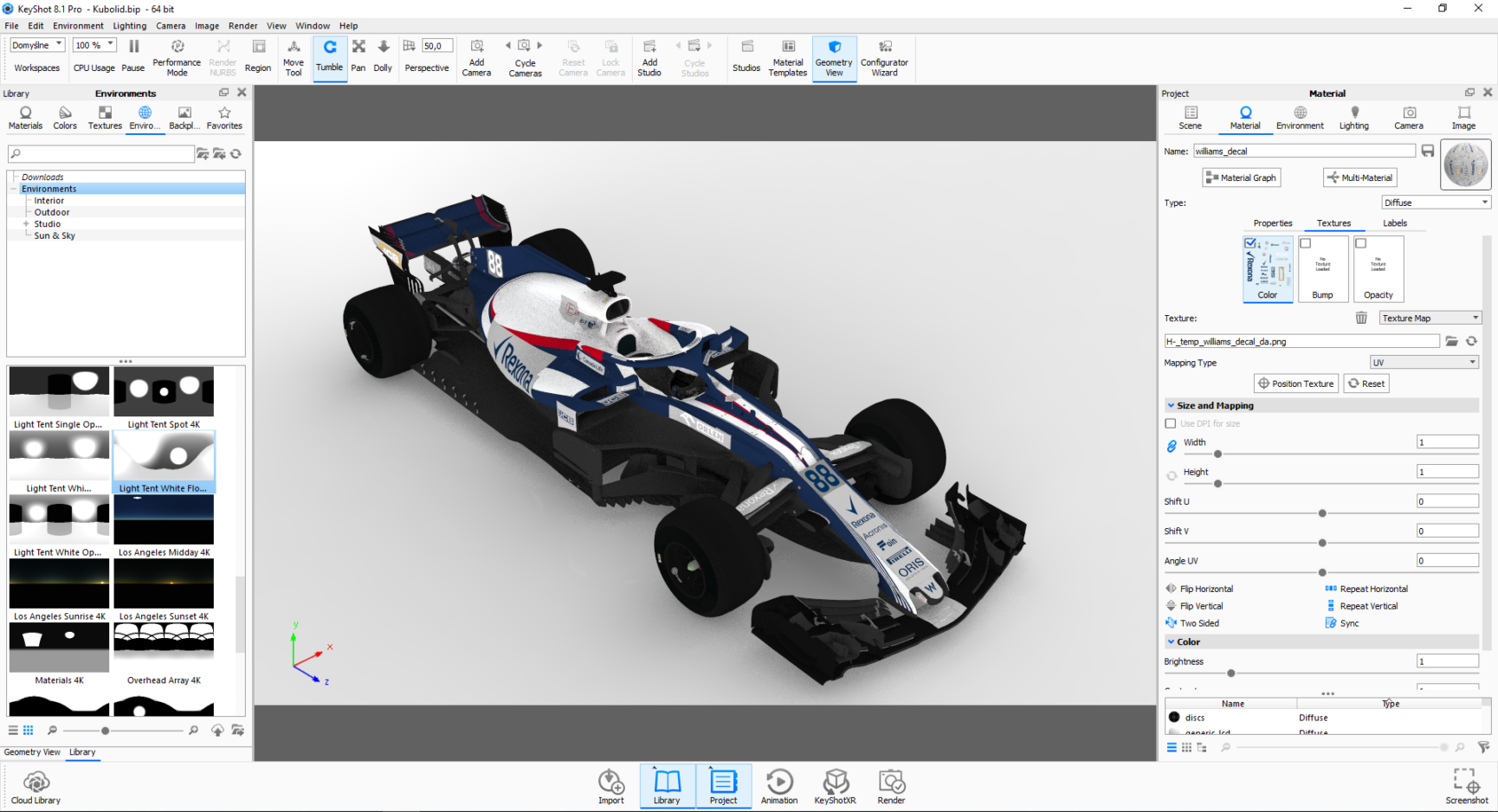1498x812 pixels.
Task: Toggle the Library panel at bottom toolbar
Action: click(x=667, y=787)
